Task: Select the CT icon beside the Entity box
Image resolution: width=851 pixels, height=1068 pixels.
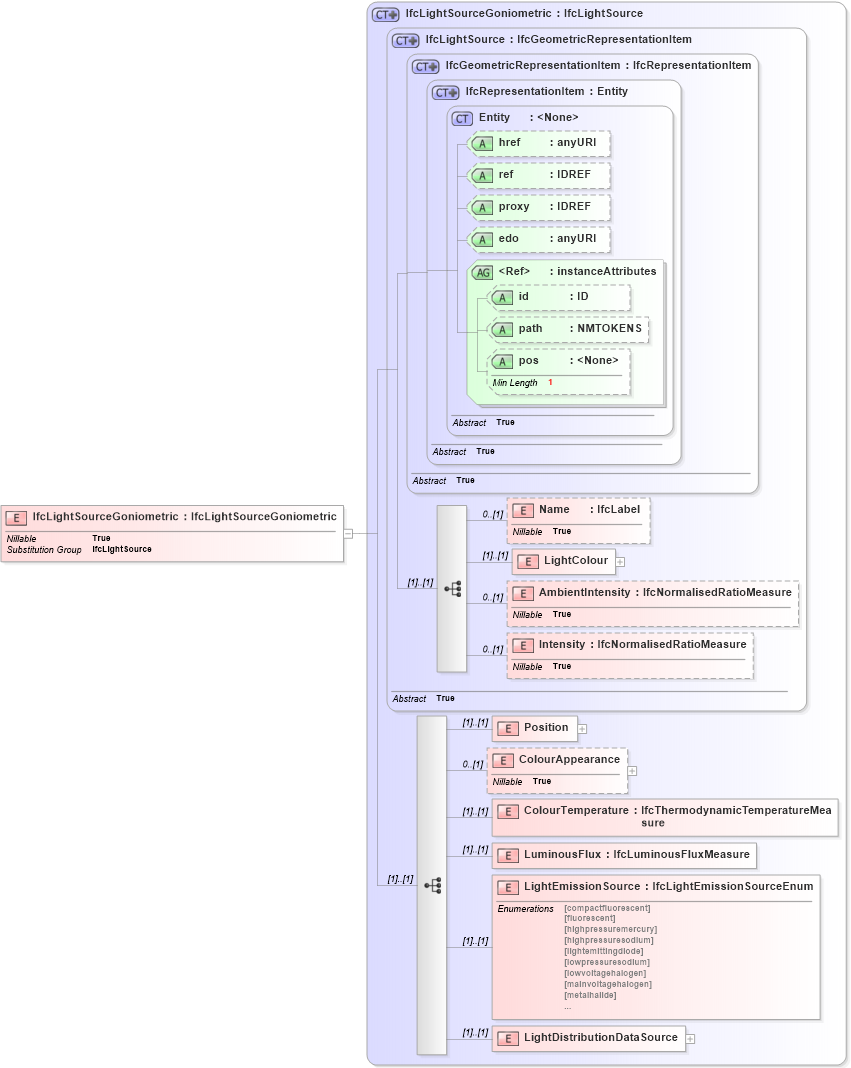Action: pos(461,118)
